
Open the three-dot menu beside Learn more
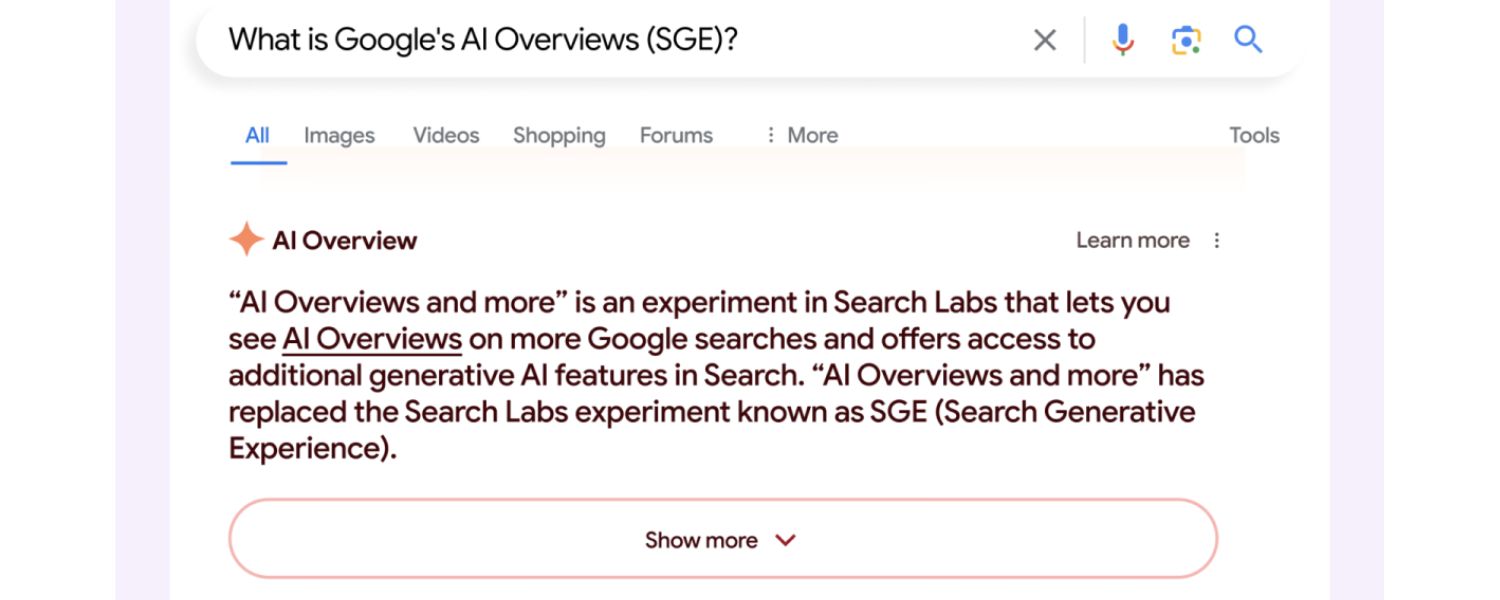(x=1216, y=240)
